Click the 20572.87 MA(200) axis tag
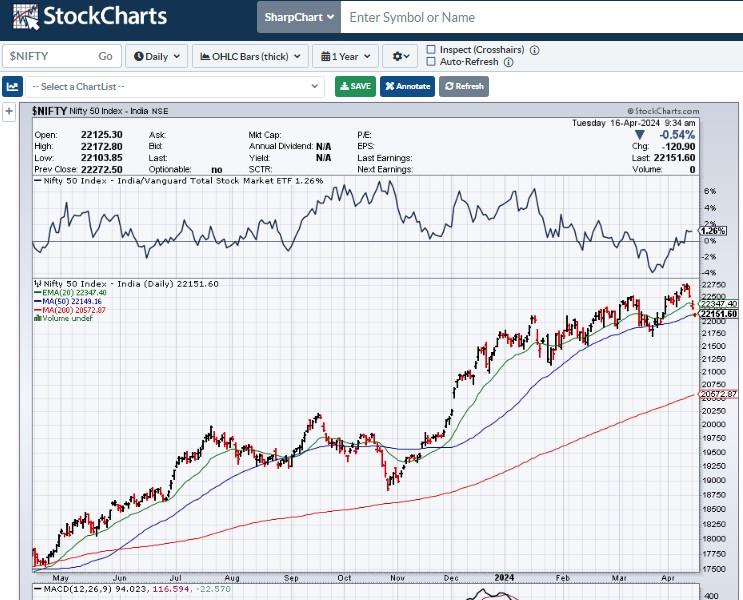The height and width of the screenshot is (600, 743). (x=718, y=394)
